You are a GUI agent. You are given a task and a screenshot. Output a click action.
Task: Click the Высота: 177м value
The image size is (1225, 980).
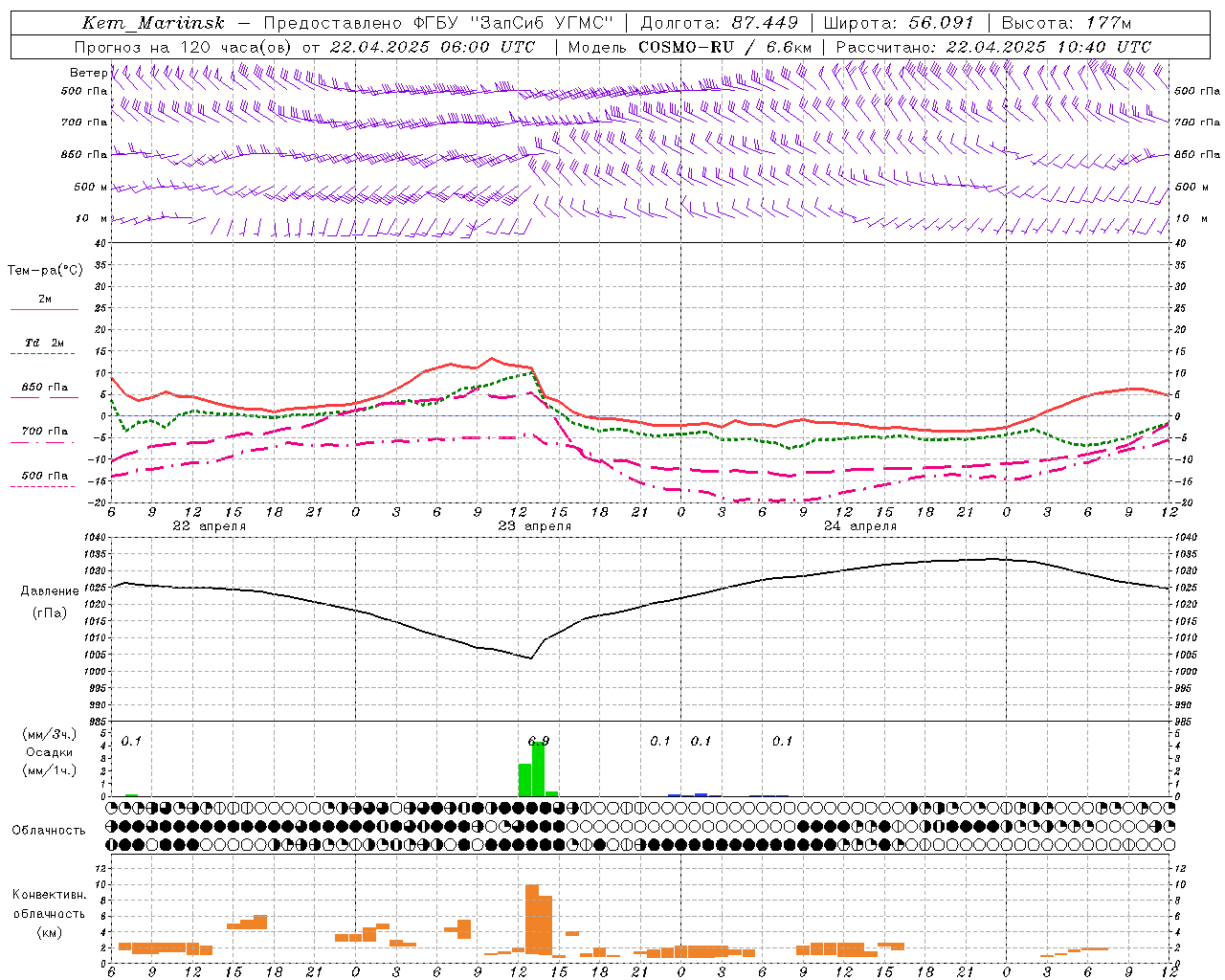(x=1066, y=22)
